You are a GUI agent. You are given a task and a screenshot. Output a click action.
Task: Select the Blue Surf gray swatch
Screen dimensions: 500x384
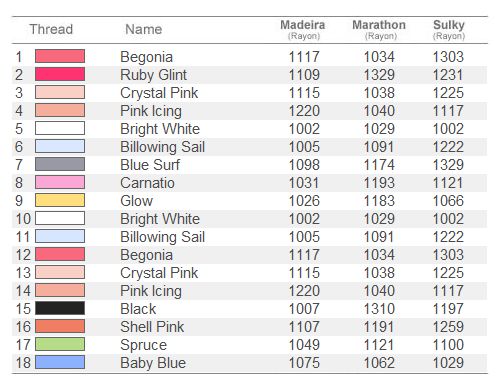(60, 164)
